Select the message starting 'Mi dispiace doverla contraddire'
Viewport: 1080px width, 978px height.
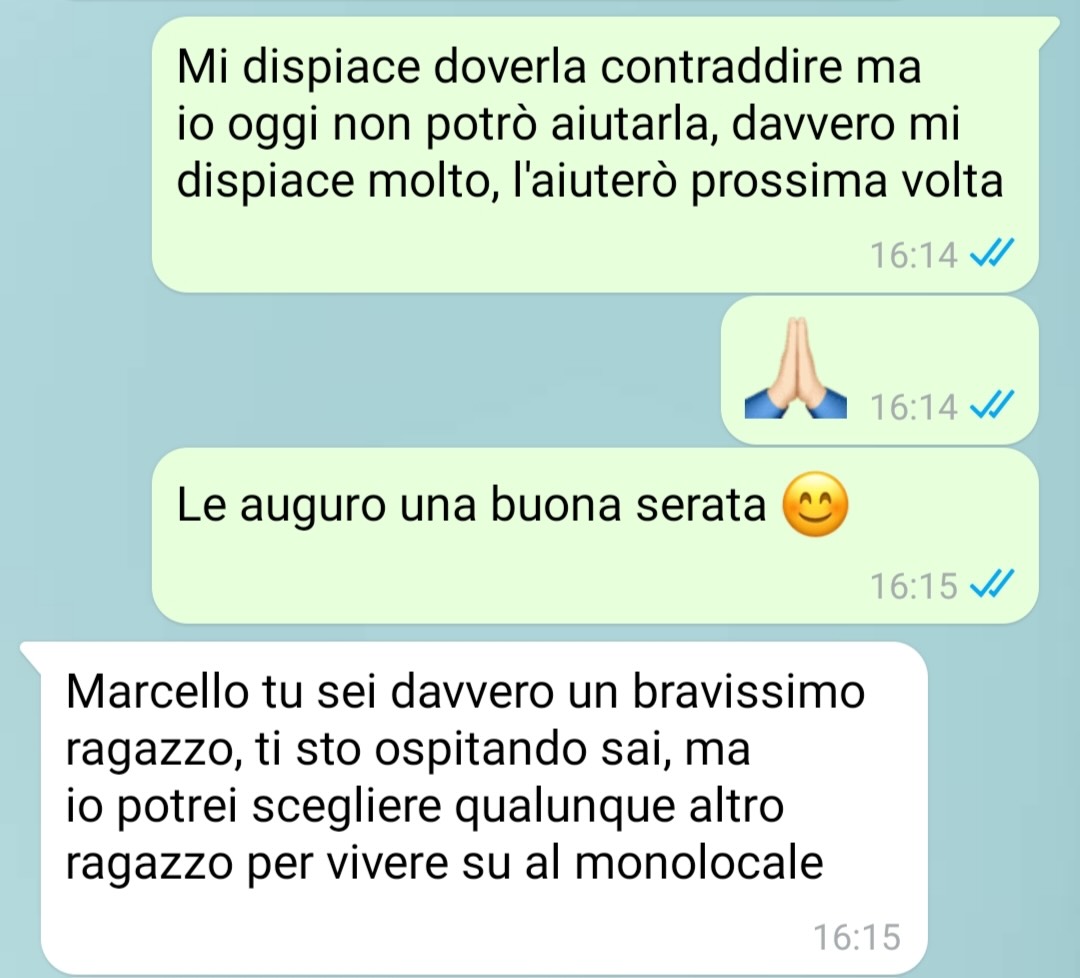(595, 155)
